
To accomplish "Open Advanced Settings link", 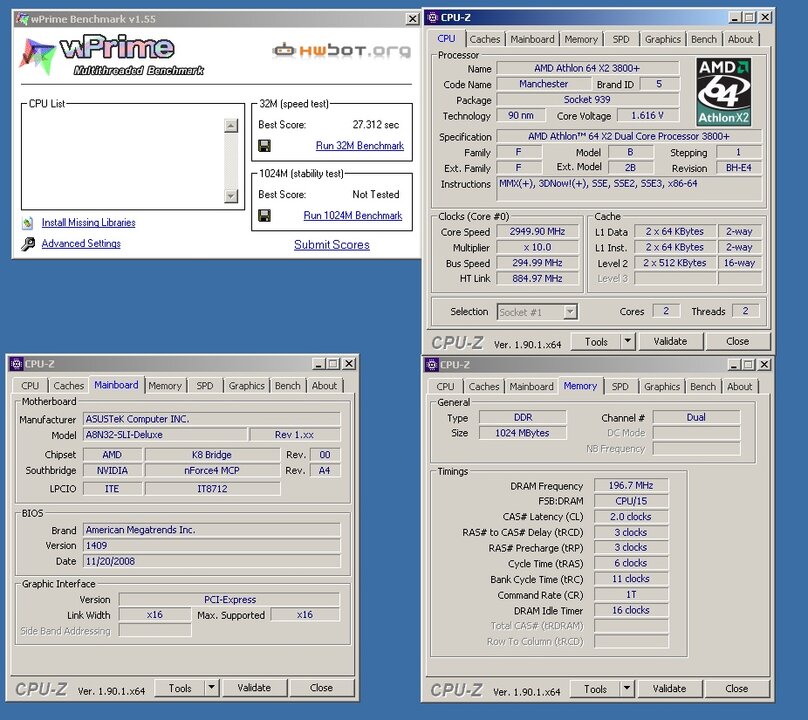I will [x=81, y=243].
